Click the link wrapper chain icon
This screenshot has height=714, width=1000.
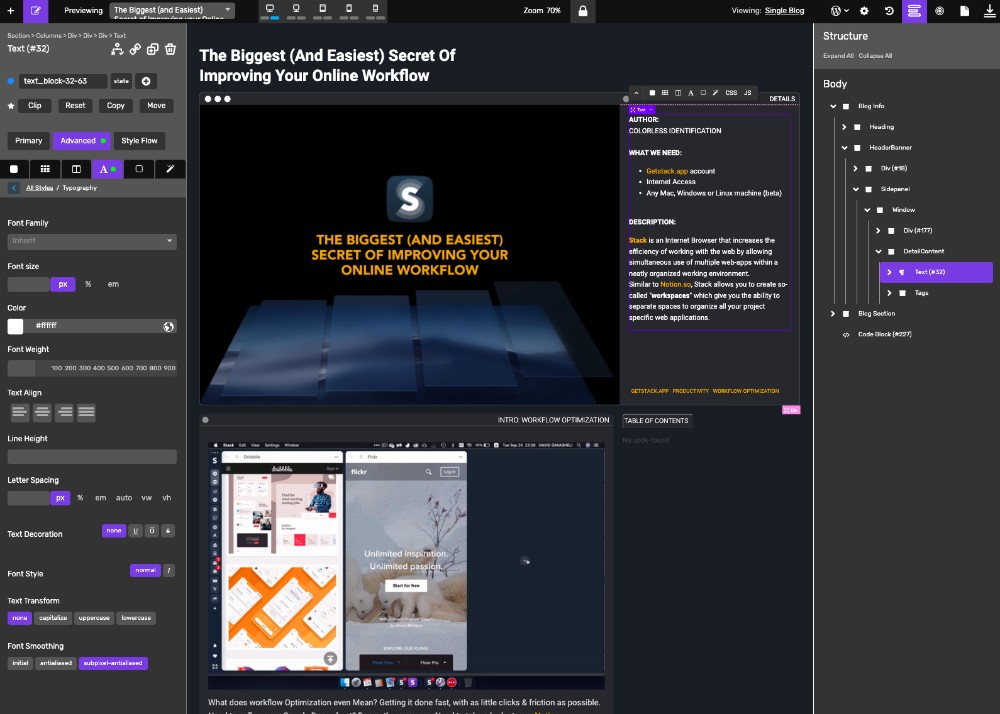pyautogui.click(x=135, y=49)
